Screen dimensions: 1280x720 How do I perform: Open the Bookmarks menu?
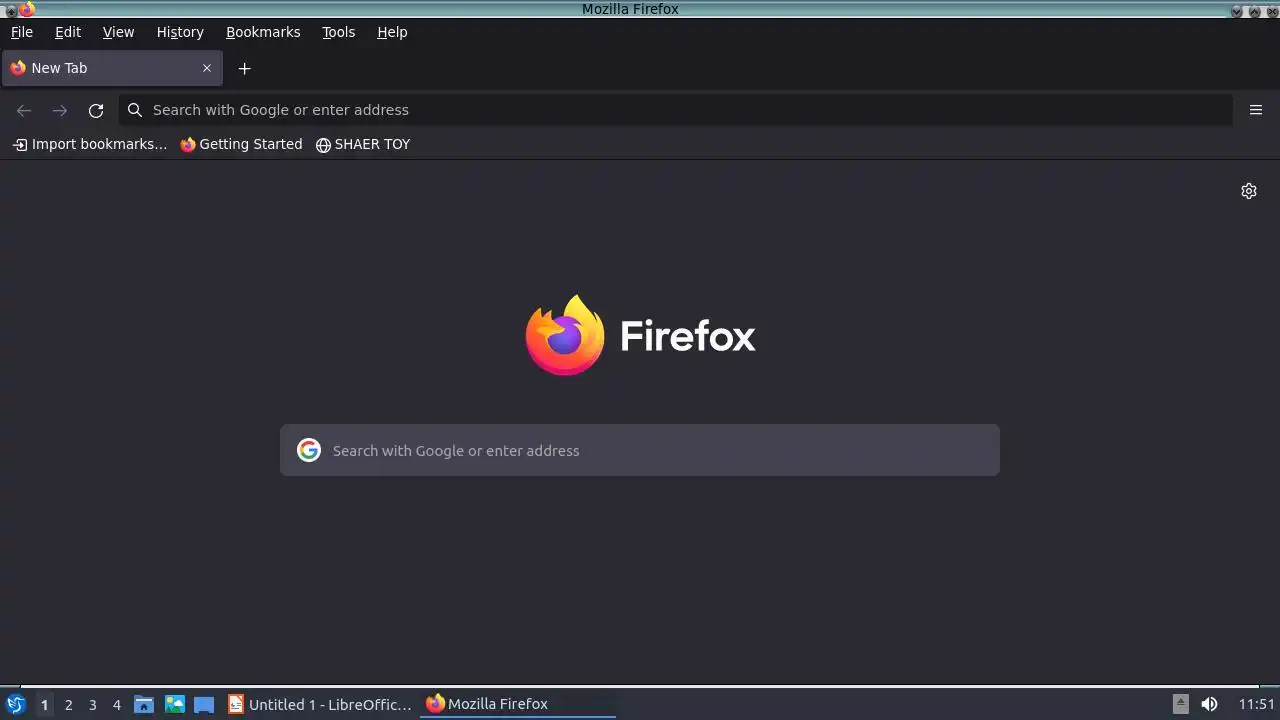point(263,32)
